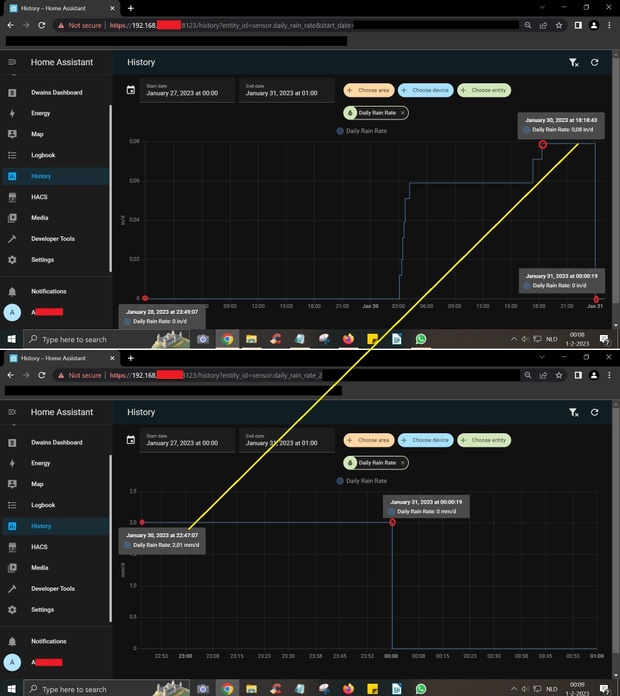Image resolution: width=620 pixels, height=696 pixels.
Task: Clear filters icon in upper window History header
Action: click(x=574, y=63)
